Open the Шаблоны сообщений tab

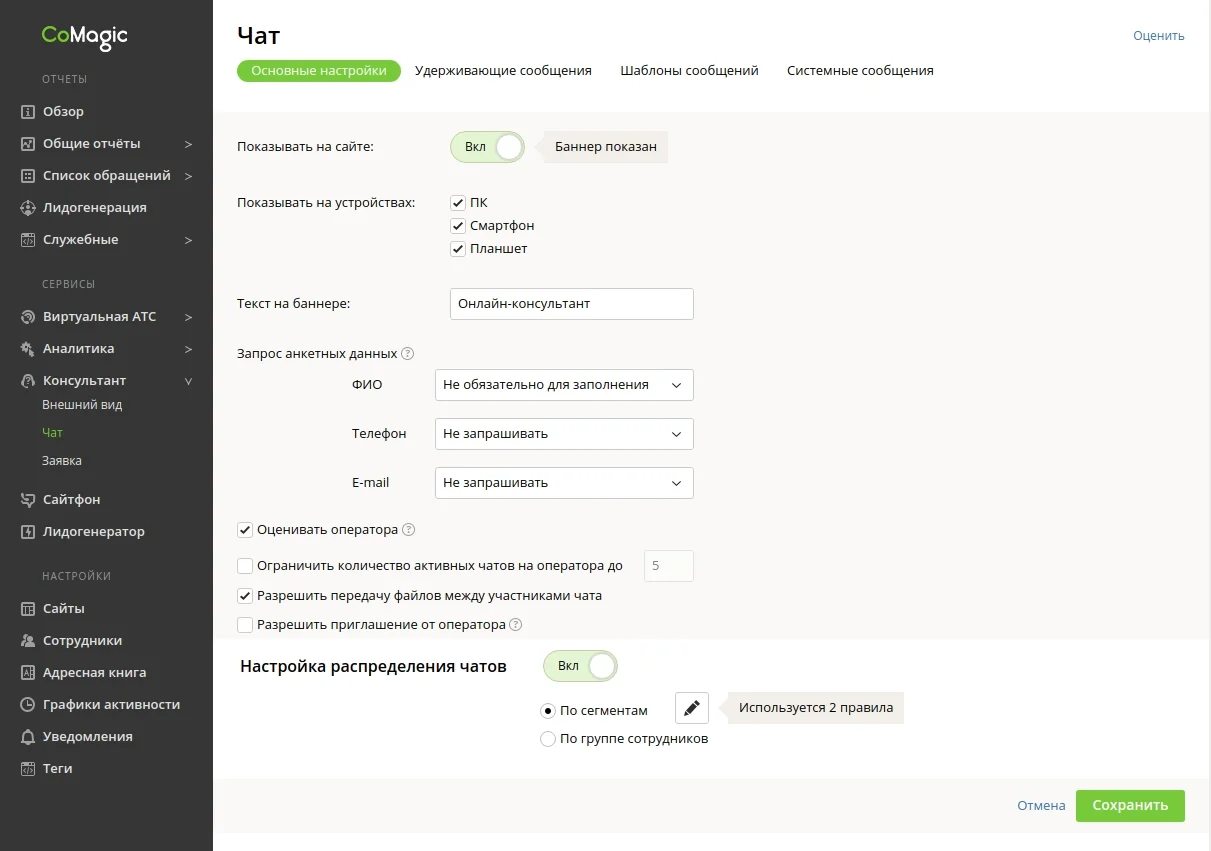tap(689, 71)
